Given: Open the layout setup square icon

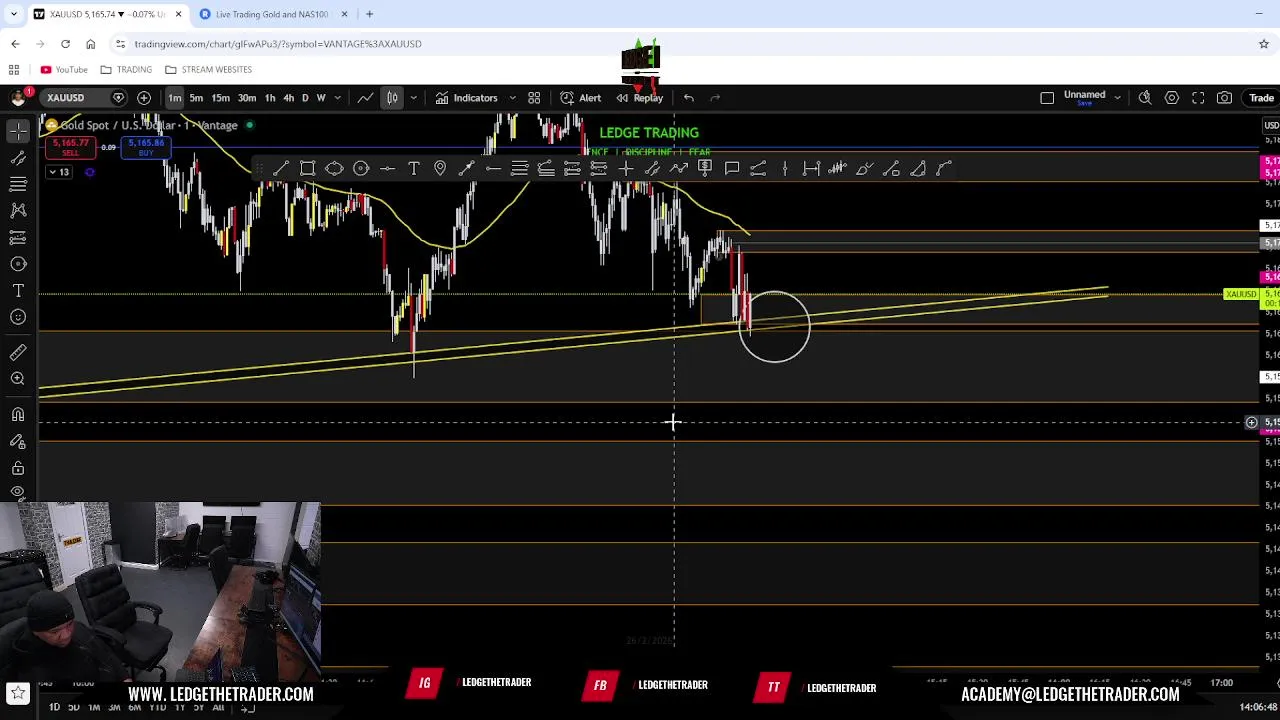Looking at the screenshot, I should [x=1047, y=98].
